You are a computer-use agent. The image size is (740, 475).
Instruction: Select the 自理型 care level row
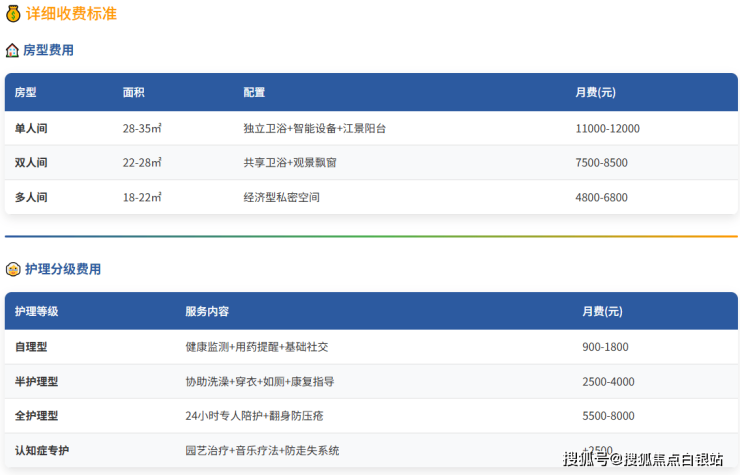31,347
